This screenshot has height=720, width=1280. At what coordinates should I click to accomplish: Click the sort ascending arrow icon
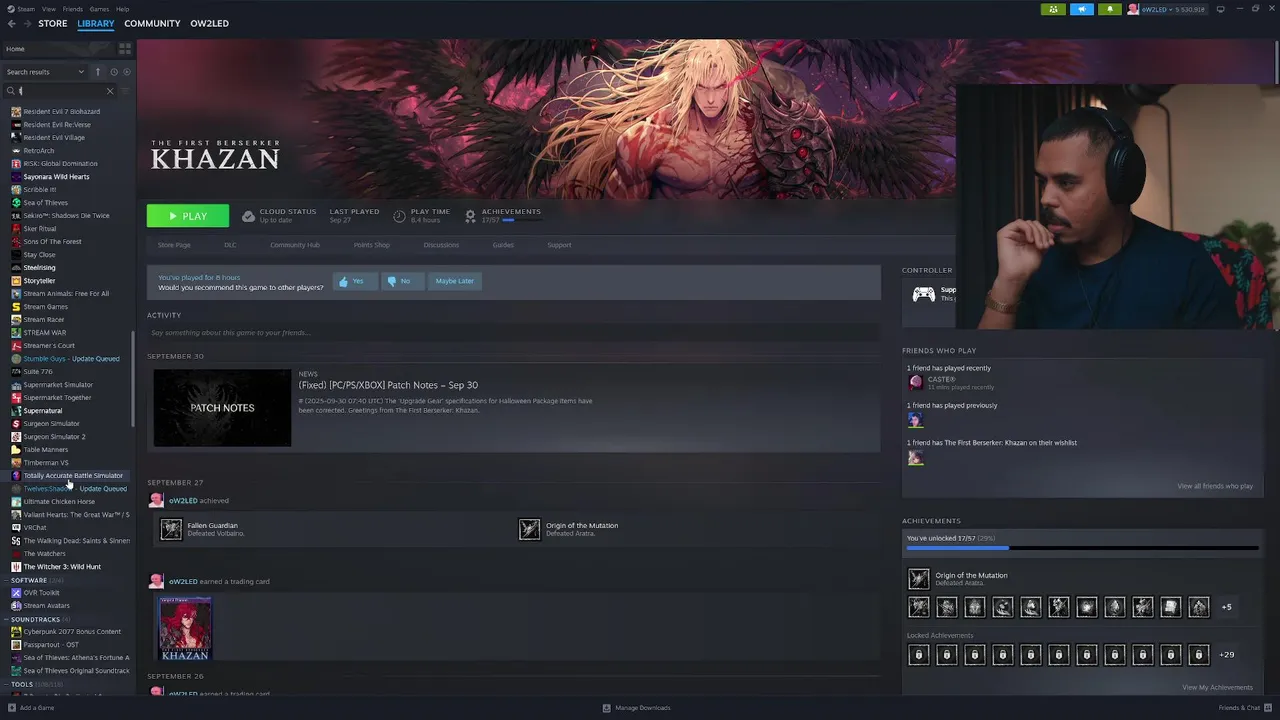click(98, 72)
